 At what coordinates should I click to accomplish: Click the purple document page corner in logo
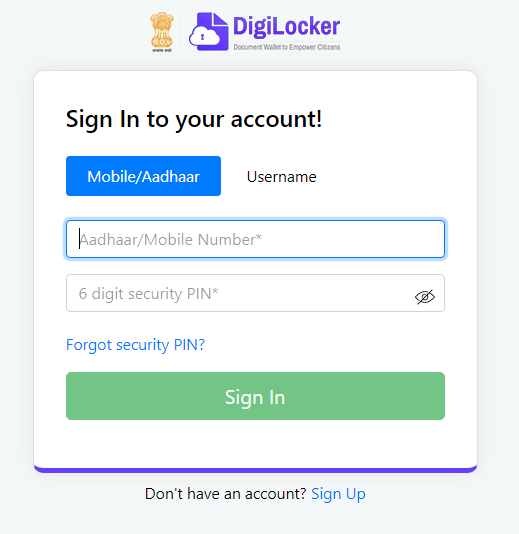click(220, 20)
